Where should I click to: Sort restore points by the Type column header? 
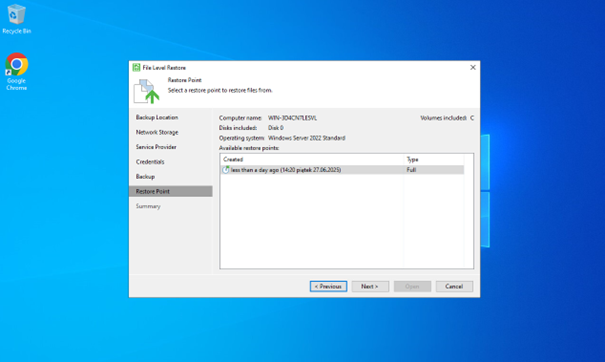[x=434, y=159]
